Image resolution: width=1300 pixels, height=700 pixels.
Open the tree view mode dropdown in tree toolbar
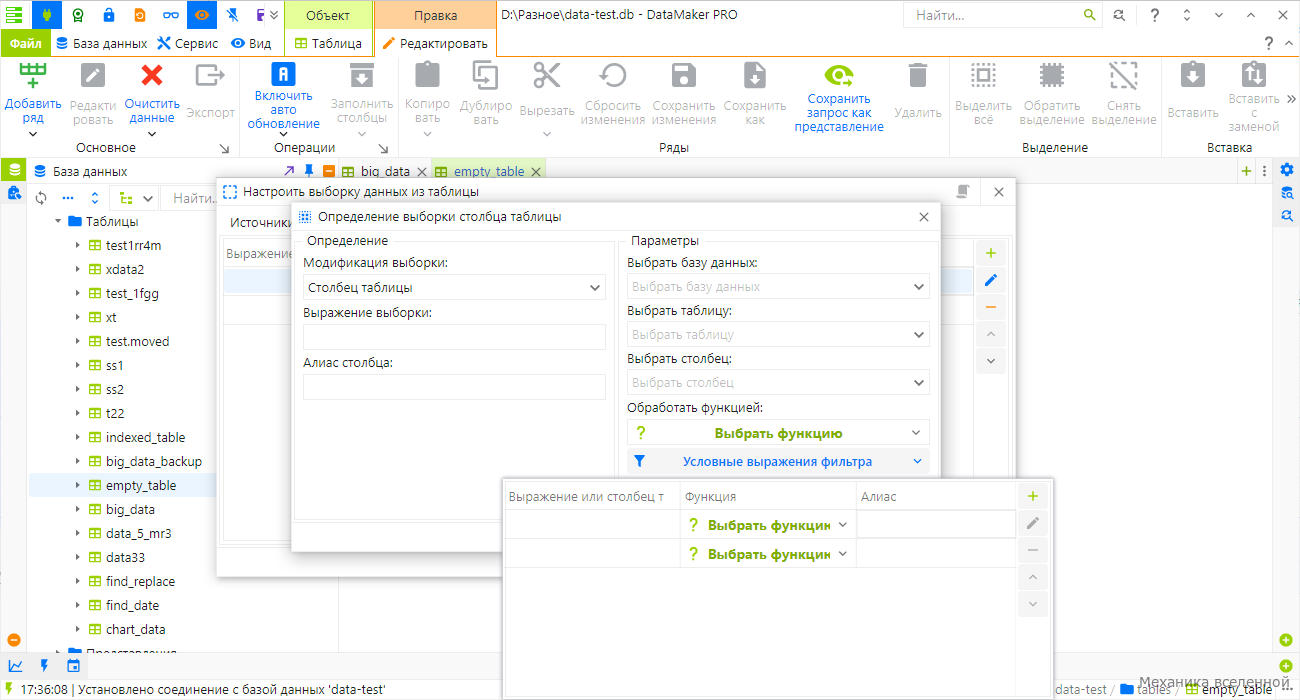134,198
